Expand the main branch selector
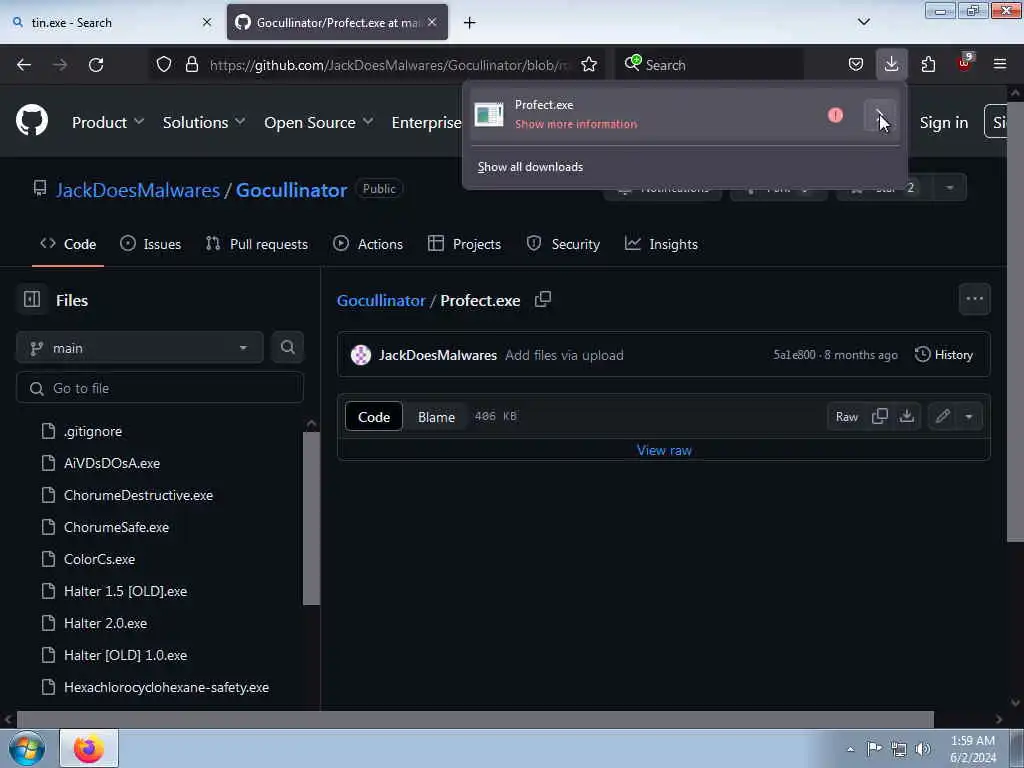 [x=140, y=348]
